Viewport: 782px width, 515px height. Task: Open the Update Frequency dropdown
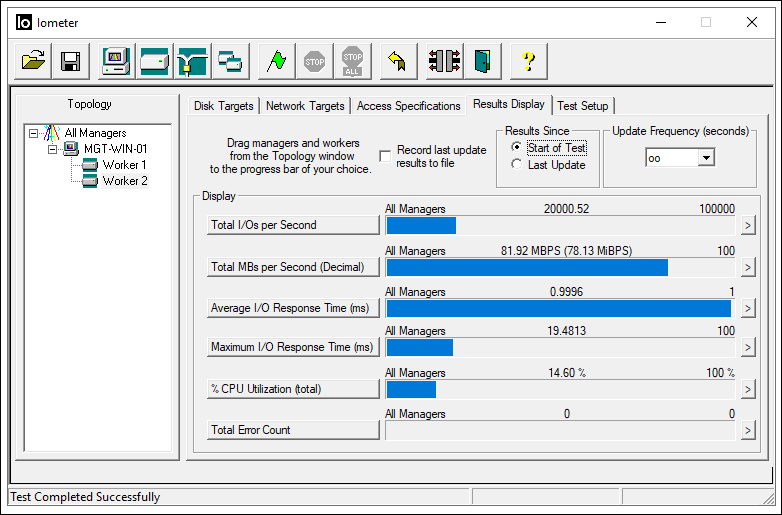coord(706,158)
